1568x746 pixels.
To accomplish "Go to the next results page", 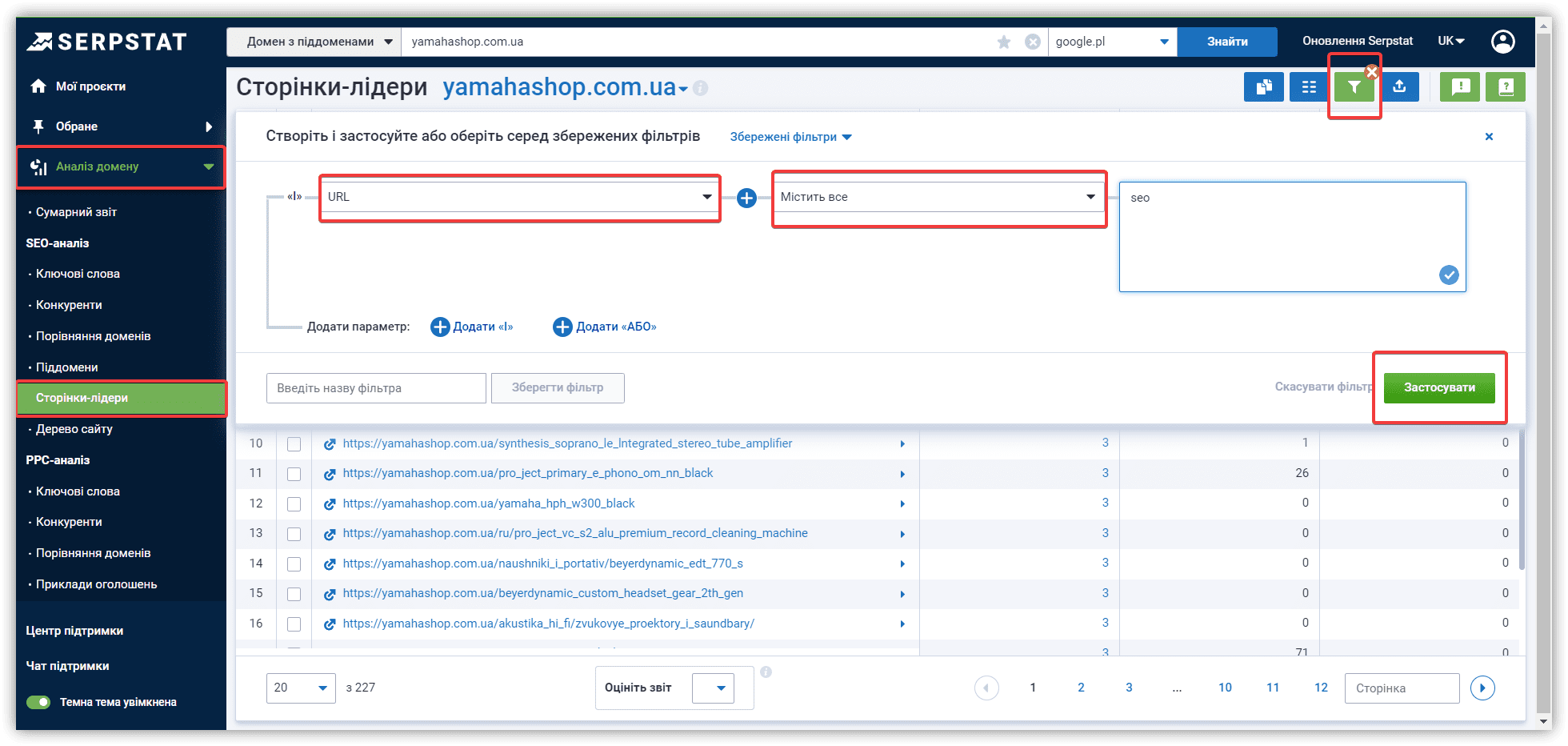I will click(x=1482, y=688).
